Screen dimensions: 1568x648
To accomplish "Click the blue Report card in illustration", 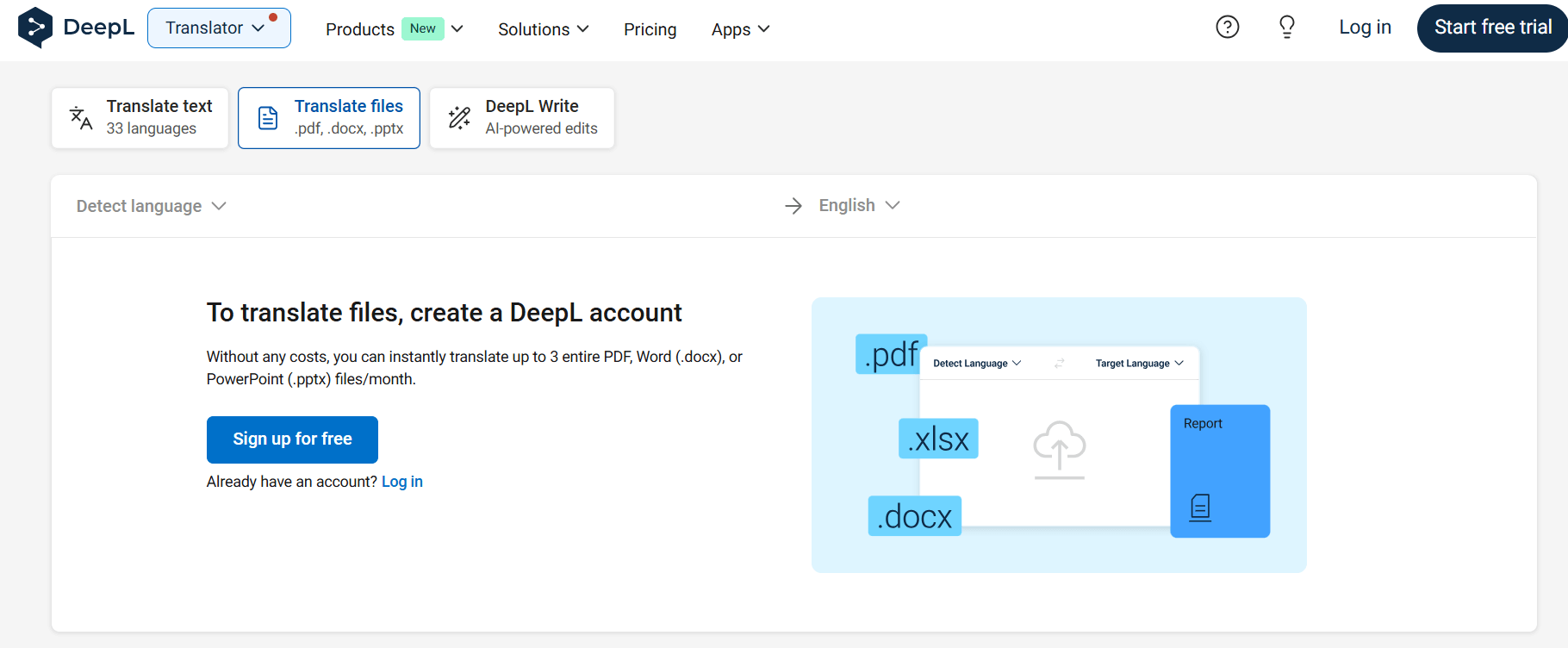I will coord(1220,471).
